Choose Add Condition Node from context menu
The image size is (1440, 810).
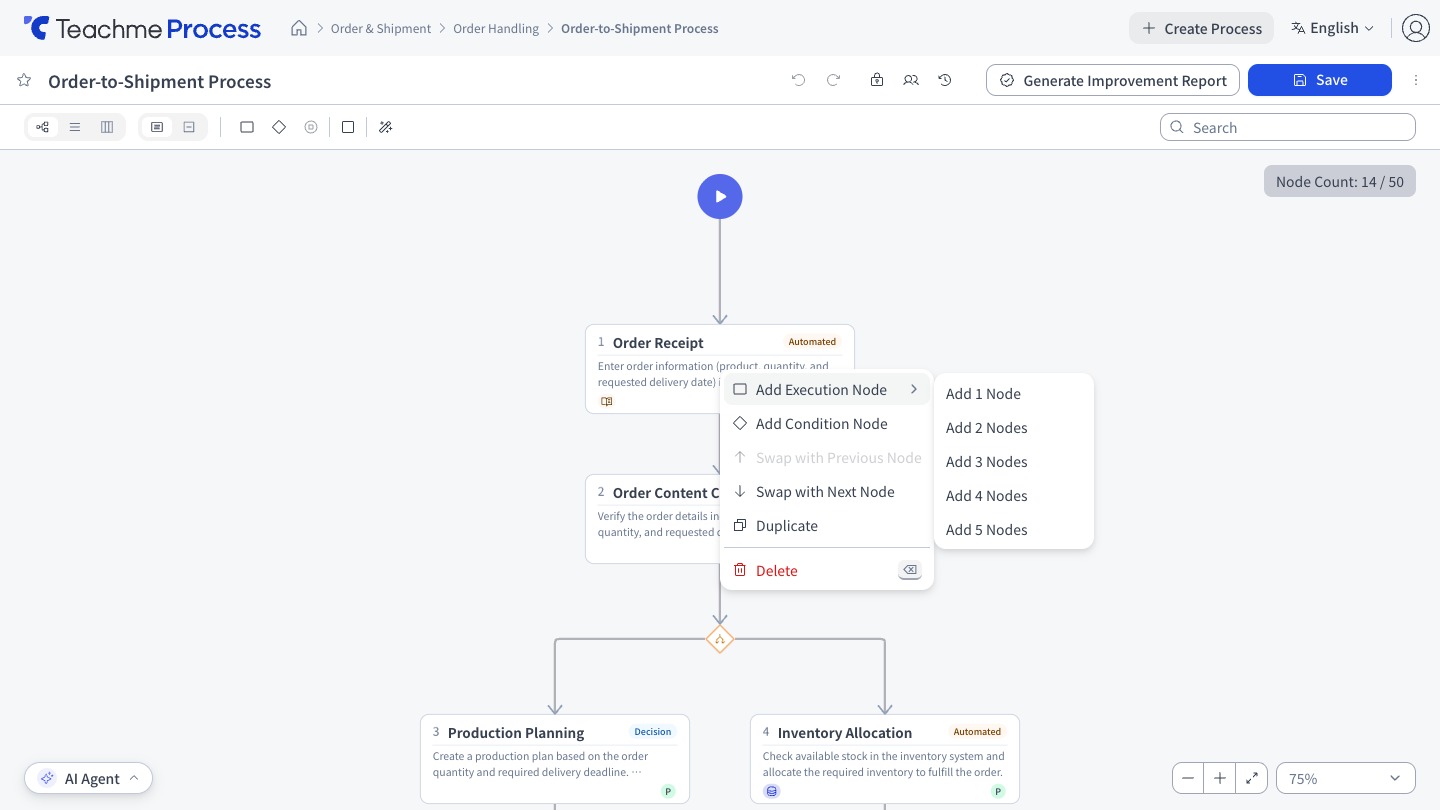point(827,424)
